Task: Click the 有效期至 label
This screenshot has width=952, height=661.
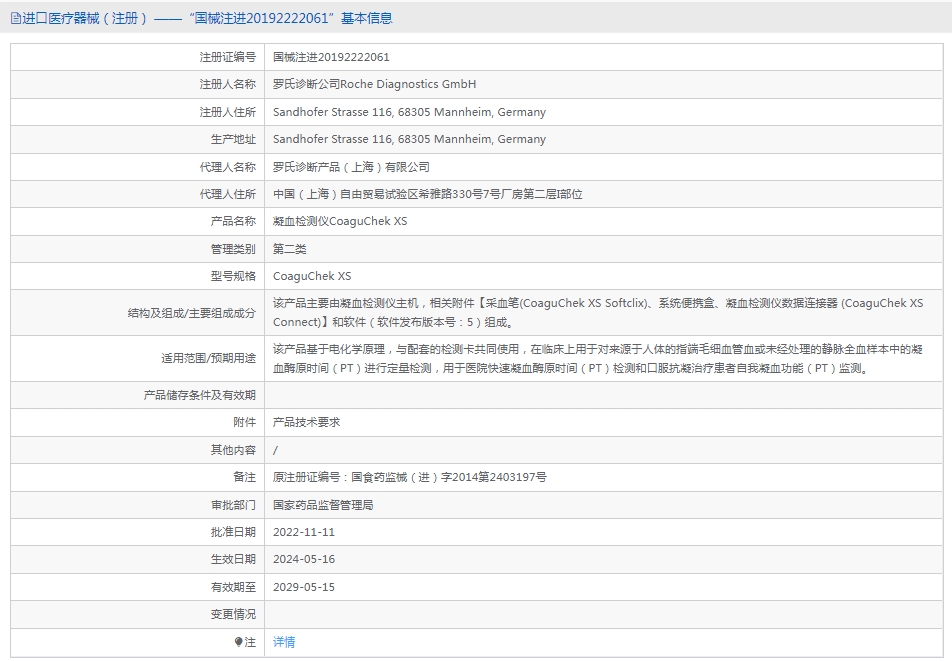Action: pos(233,587)
